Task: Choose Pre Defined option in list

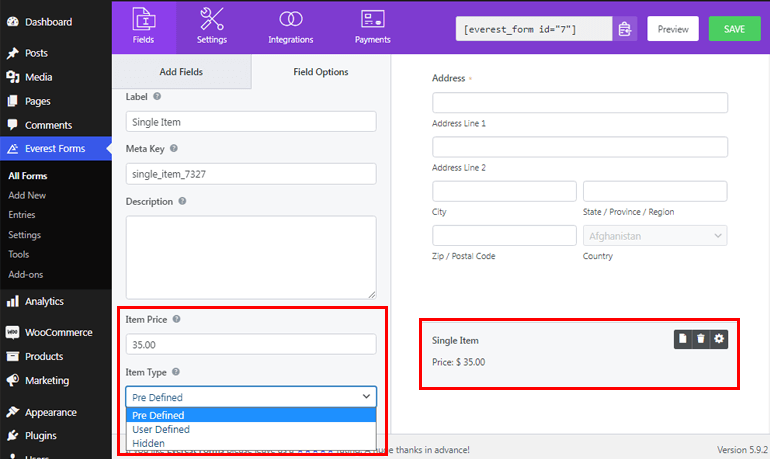Action: [251, 415]
